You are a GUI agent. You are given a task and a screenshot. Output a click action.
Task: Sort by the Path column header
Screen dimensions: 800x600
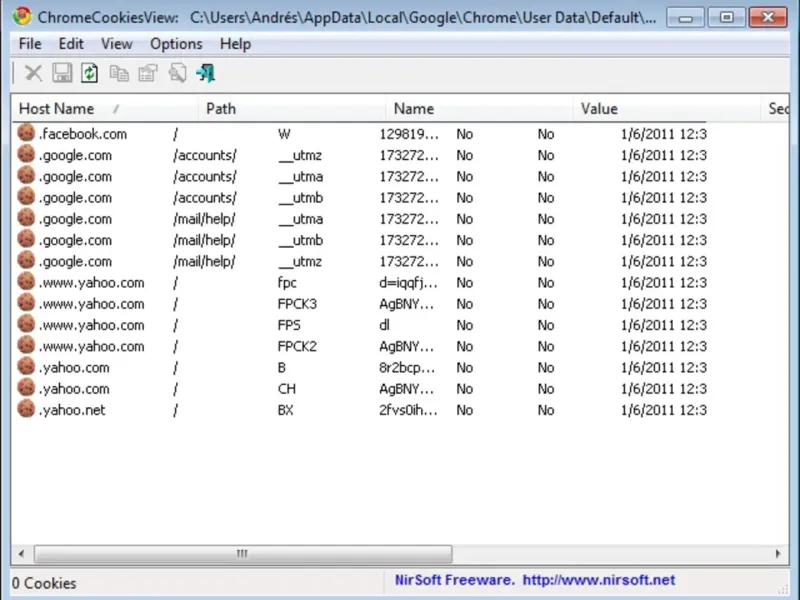pos(291,108)
